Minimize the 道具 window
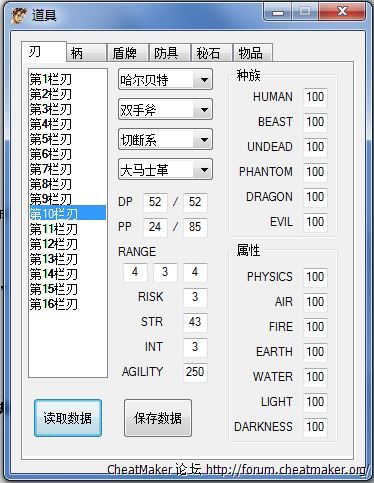This screenshot has width=374, height=483. pyautogui.click(x=277, y=12)
